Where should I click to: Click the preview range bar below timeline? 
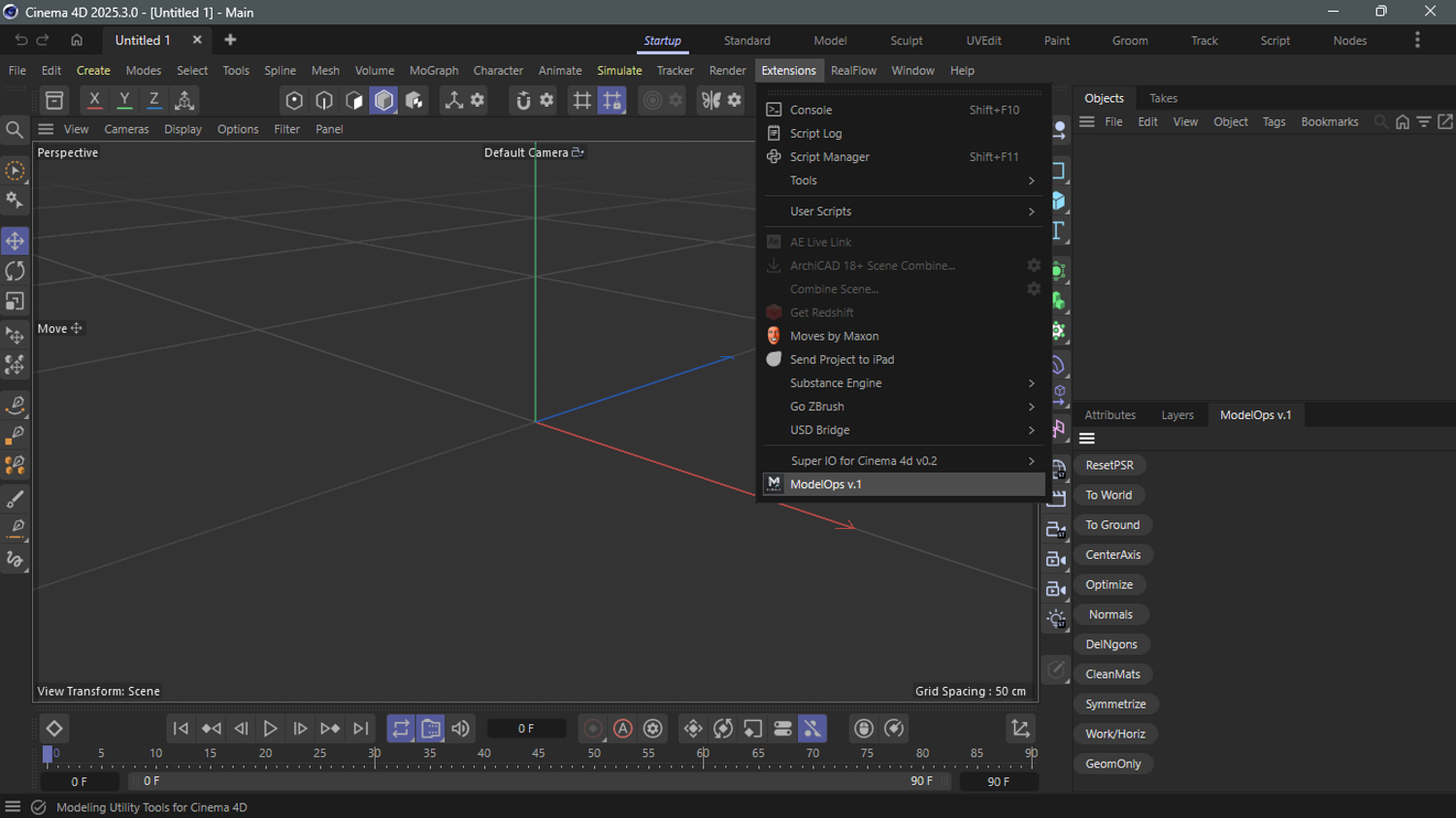tap(538, 781)
